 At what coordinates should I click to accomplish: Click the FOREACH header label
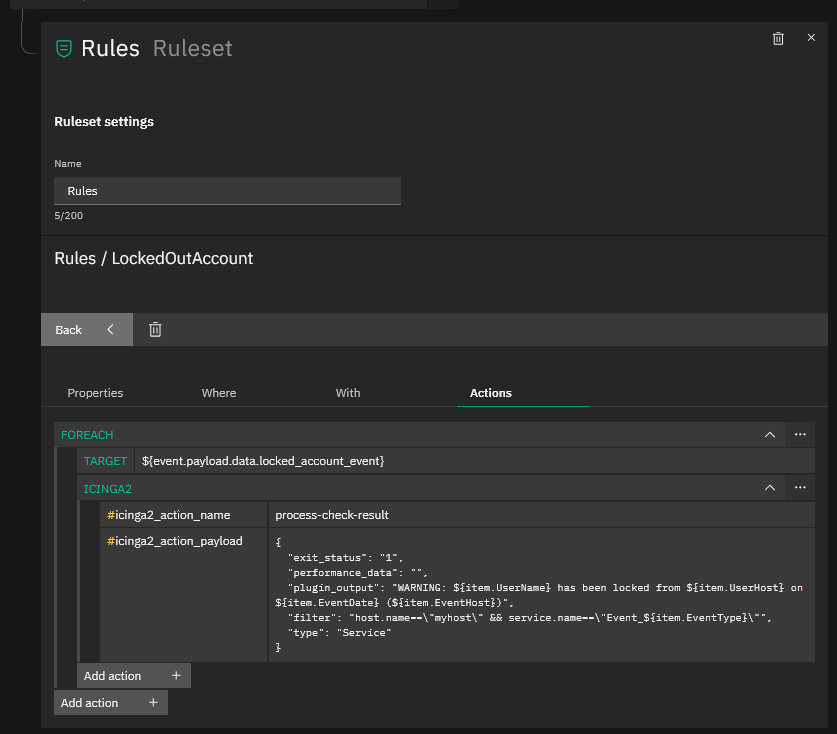pyautogui.click(x=87, y=435)
